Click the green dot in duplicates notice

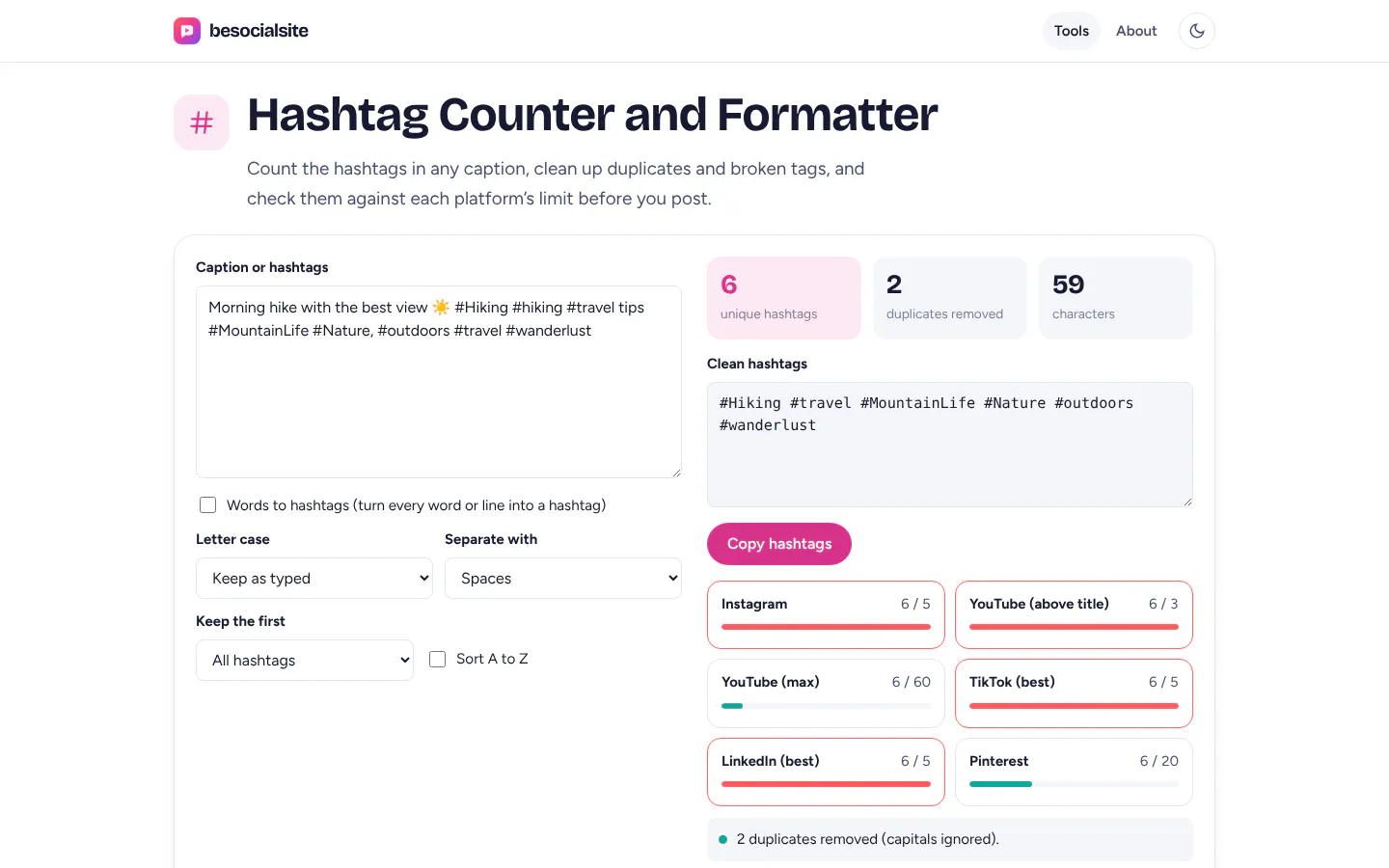722,840
